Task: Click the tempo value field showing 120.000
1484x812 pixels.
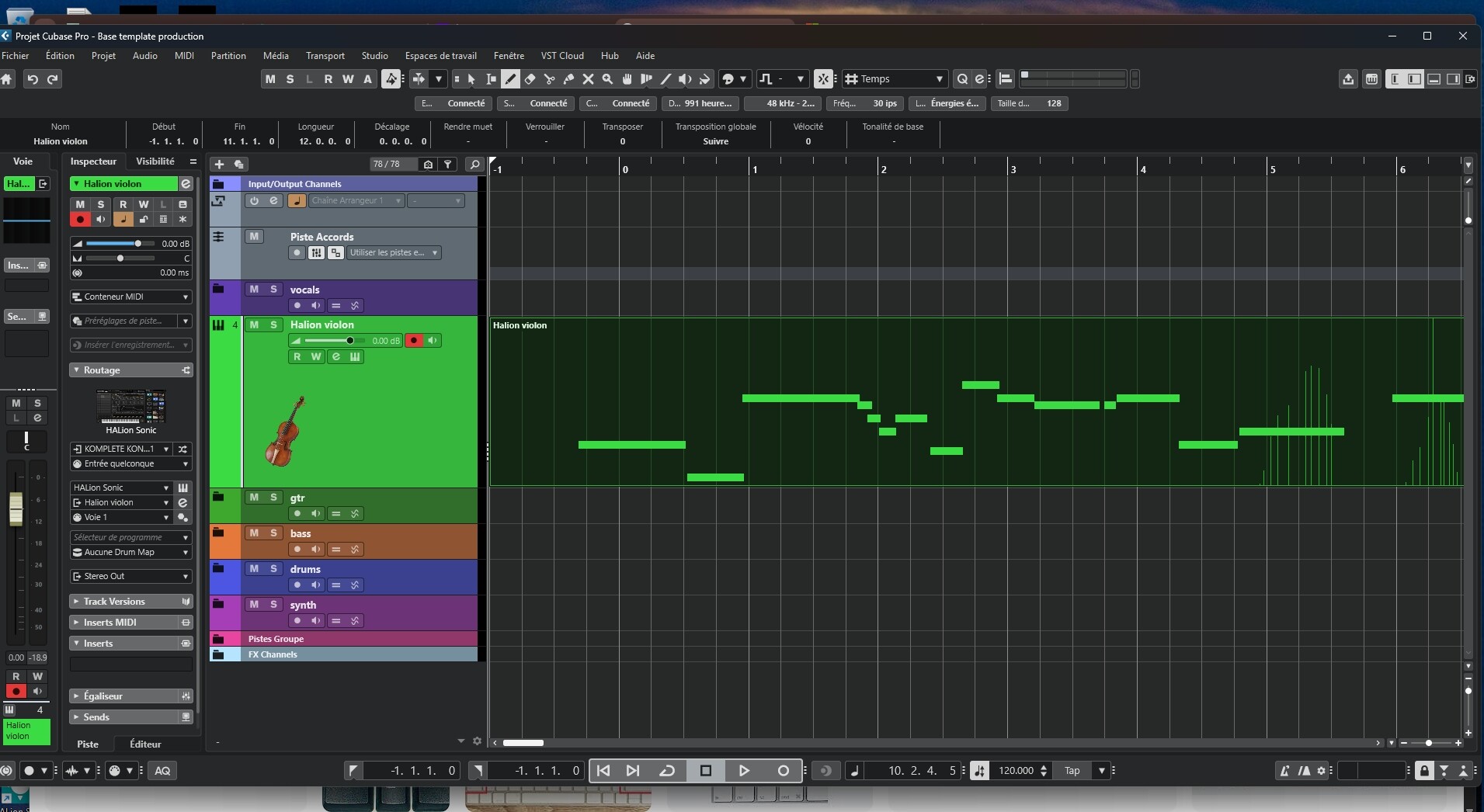Action: pos(1015,771)
